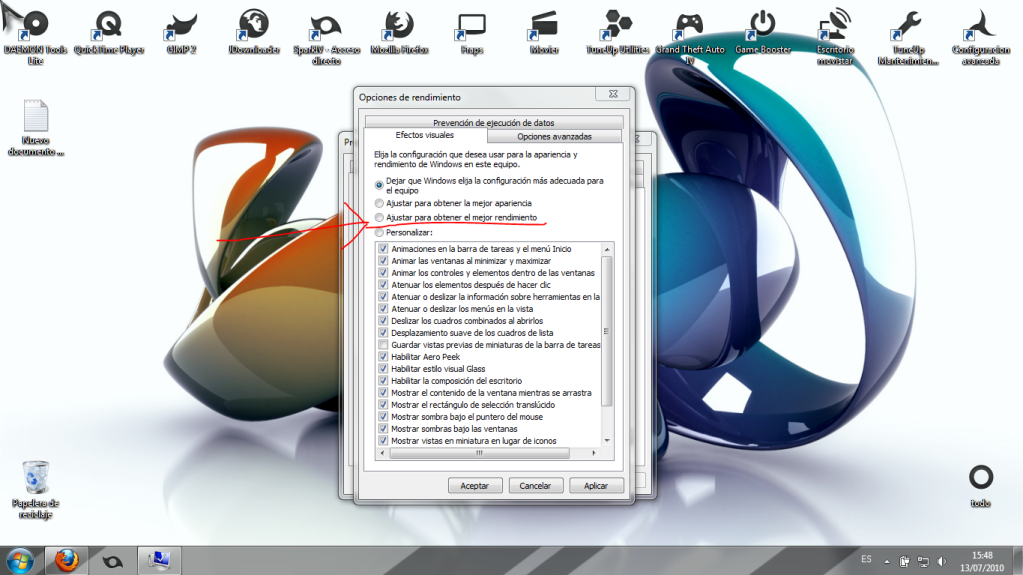Enable 'Guardar vistas previas de miniaturas' checkbox
Screen dimensions: 1023x575
click(384, 344)
